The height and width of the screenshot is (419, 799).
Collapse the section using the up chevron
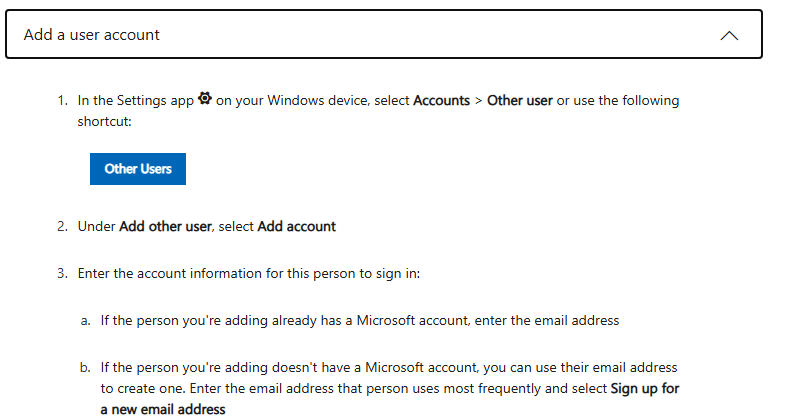(x=729, y=35)
